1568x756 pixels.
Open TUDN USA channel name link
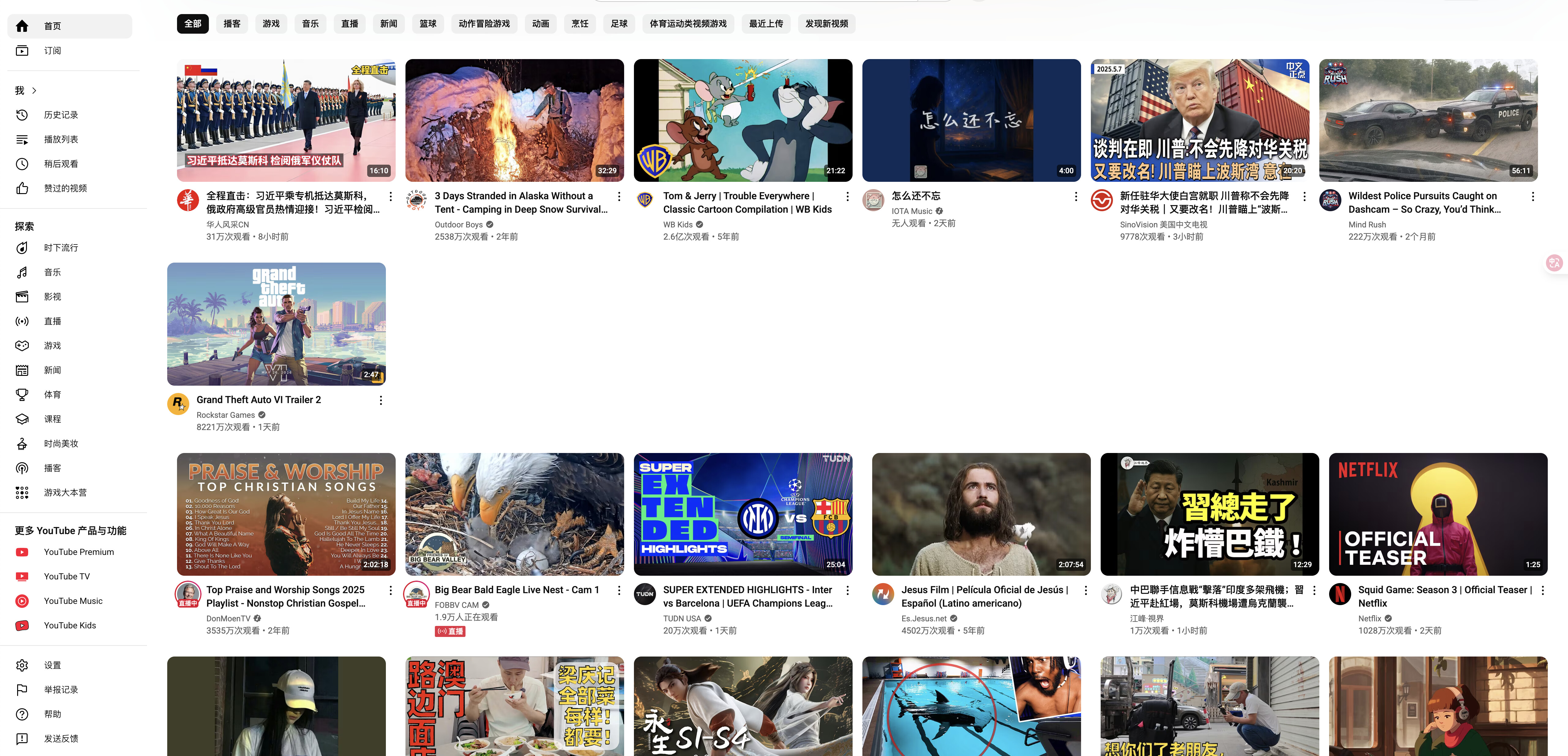pos(682,619)
